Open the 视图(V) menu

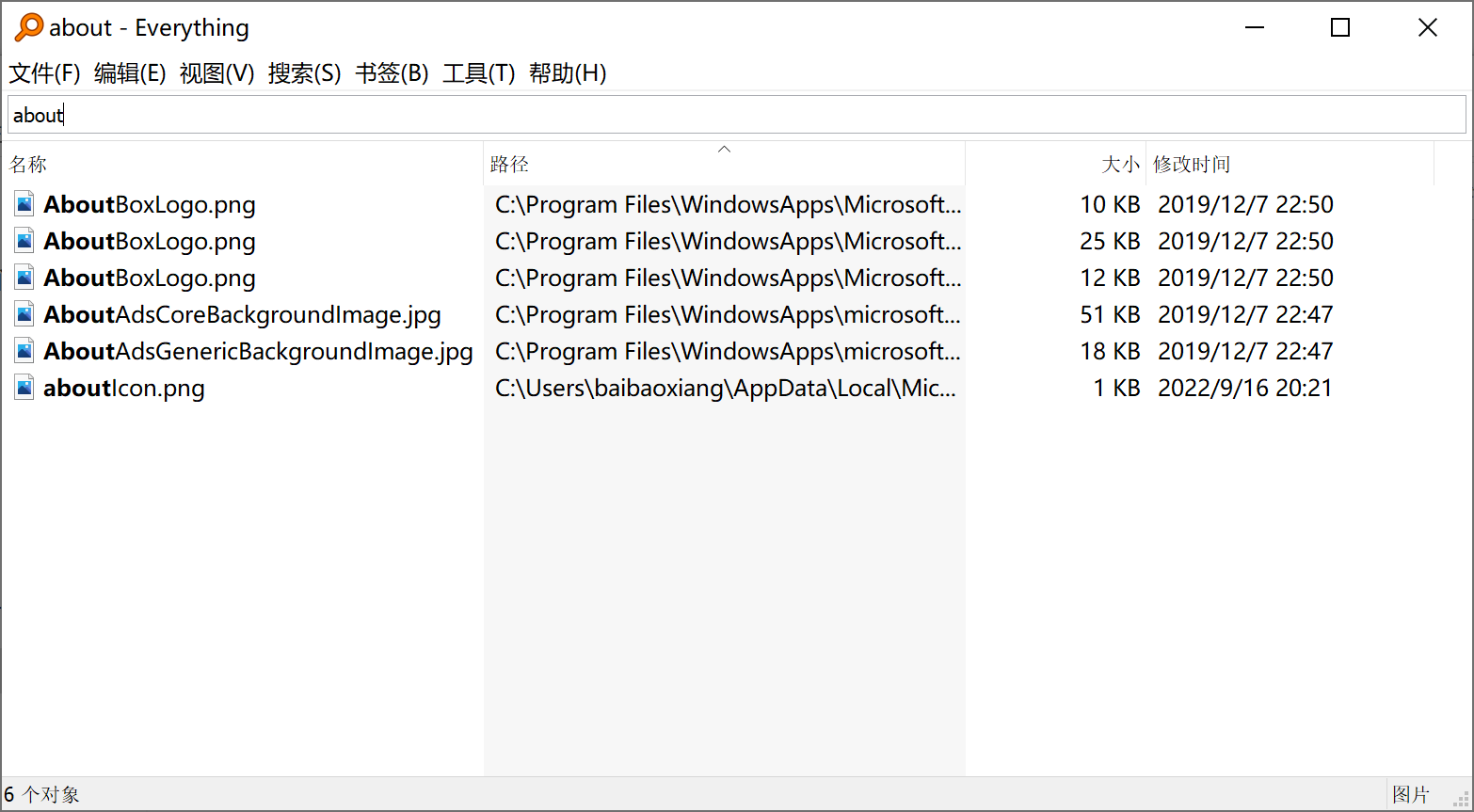pos(216,73)
